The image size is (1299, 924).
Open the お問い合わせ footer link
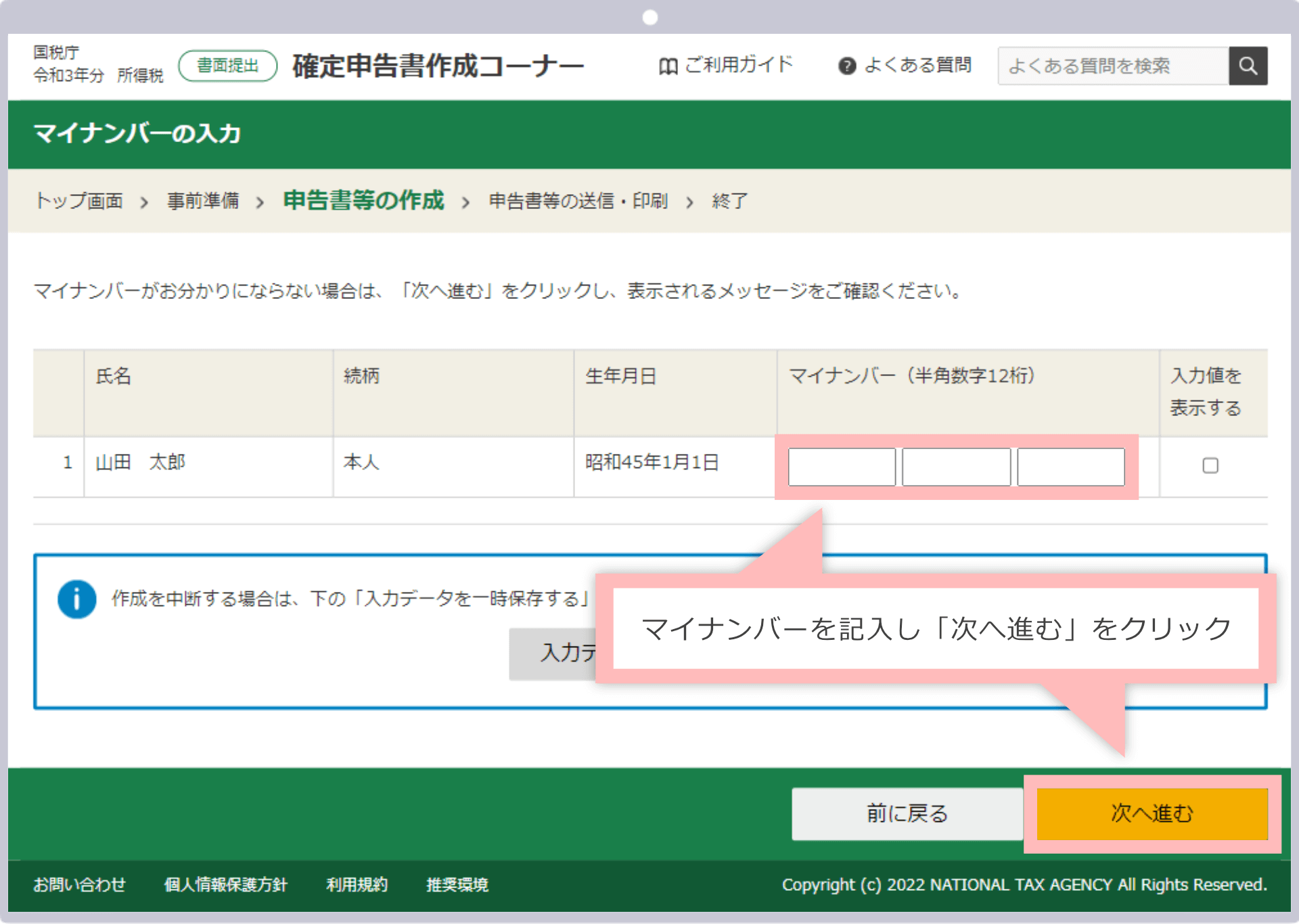pyautogui.click(x=79, y=885)
